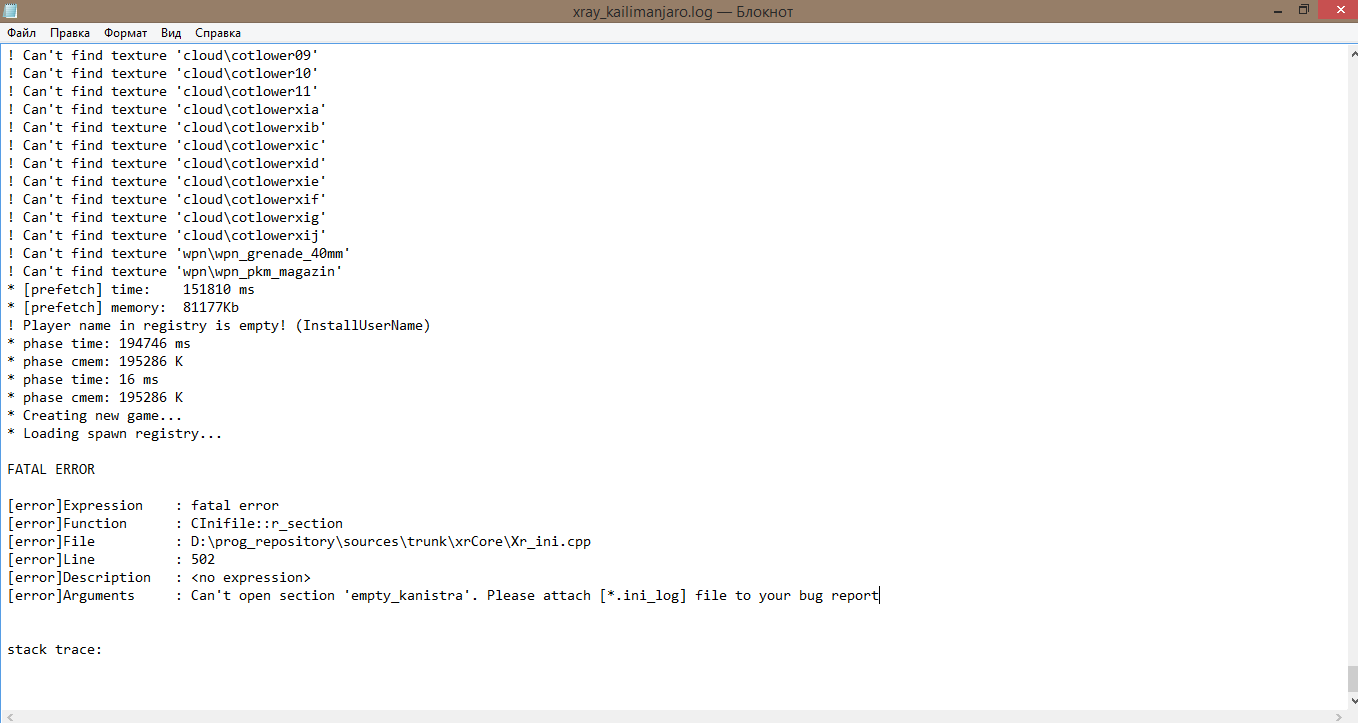Image resolution: width=1358 pixels, height=723 pixels.
Task: Click line 'cloud\cotlower09' texture error
Action: coord(163,55)
